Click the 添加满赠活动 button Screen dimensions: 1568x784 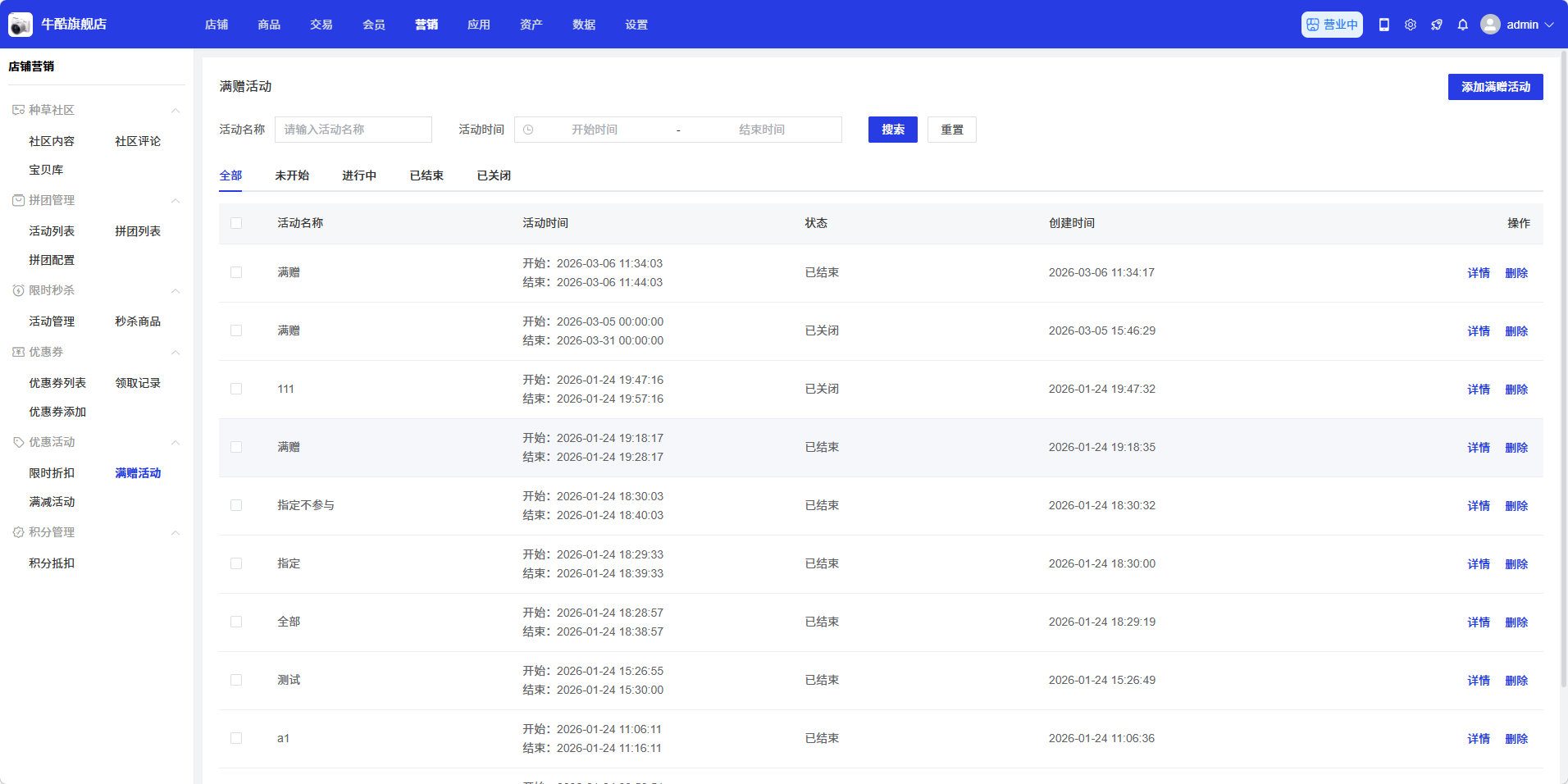click(x=1495, y=87)
